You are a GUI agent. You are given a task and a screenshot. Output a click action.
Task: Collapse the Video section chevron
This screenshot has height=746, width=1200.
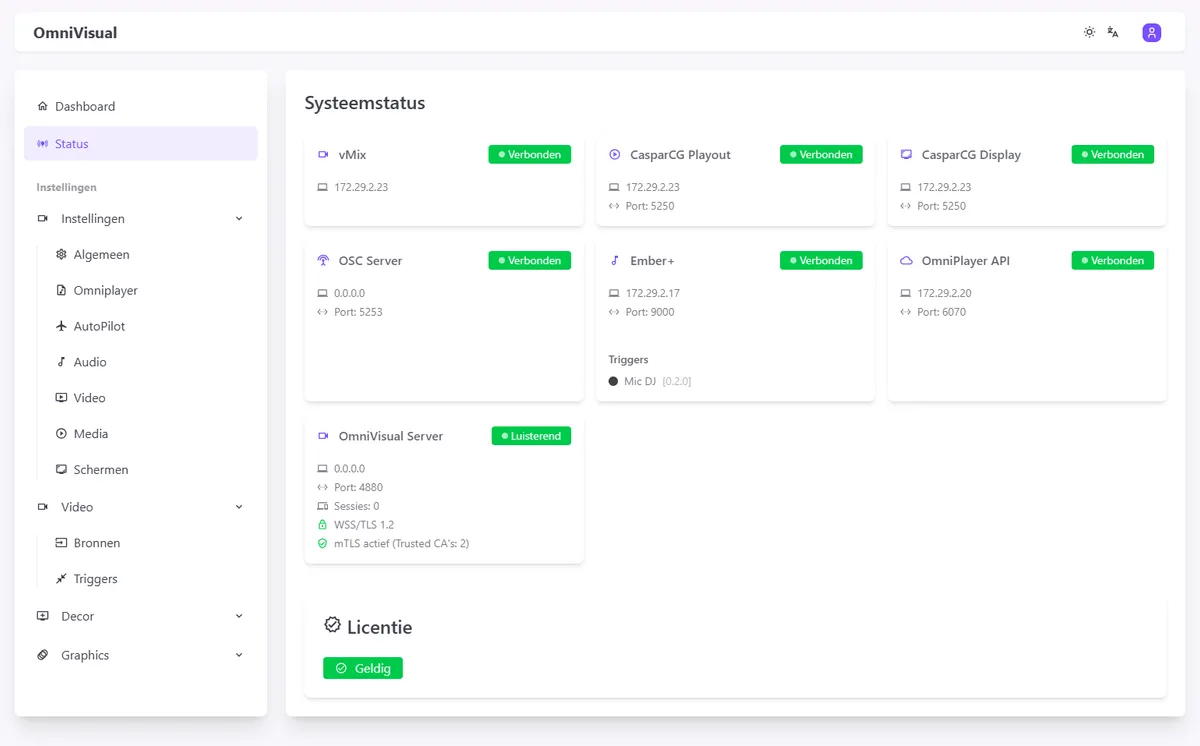[239, 507]
